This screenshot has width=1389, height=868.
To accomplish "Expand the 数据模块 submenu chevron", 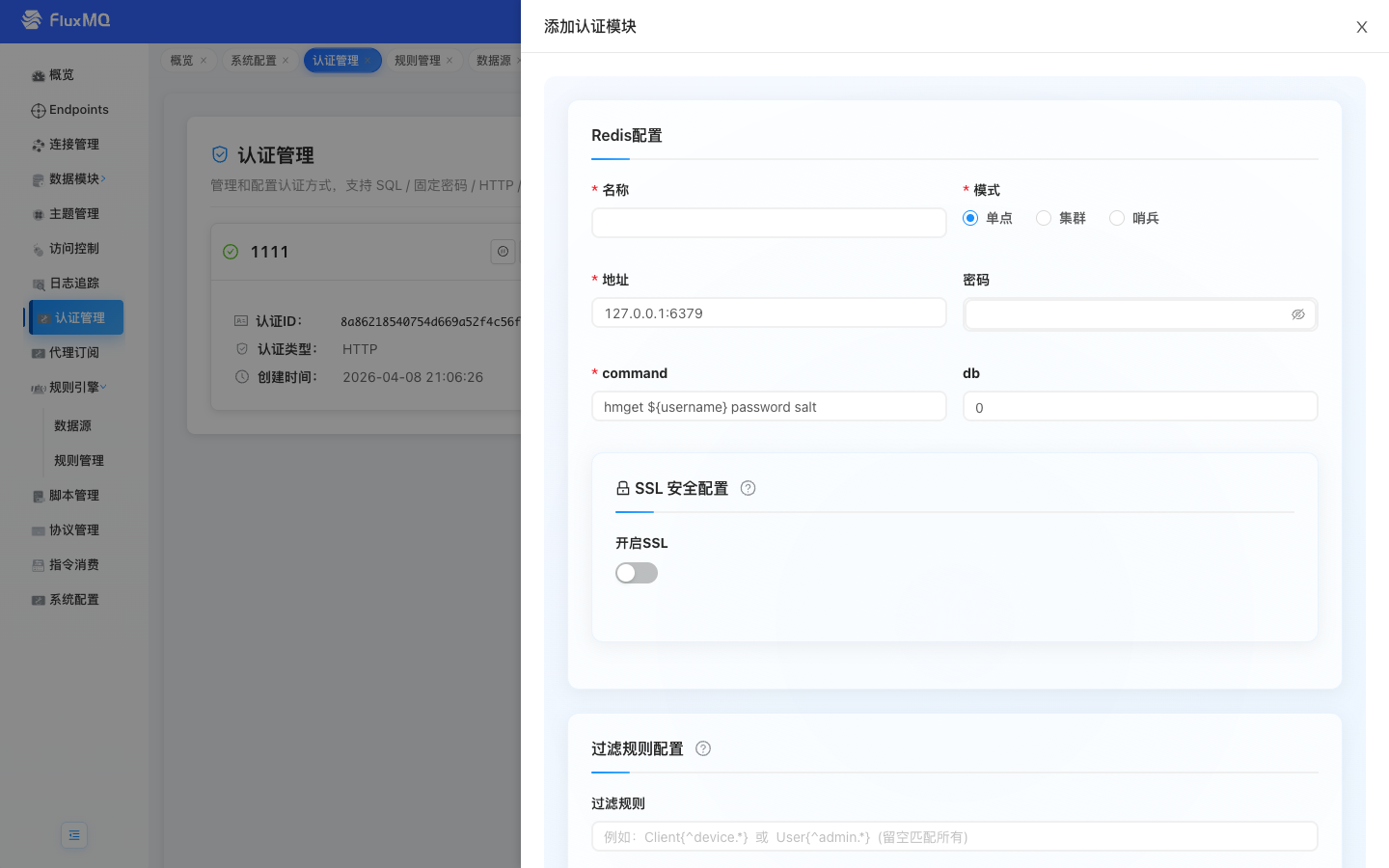I will coord(103,178).
